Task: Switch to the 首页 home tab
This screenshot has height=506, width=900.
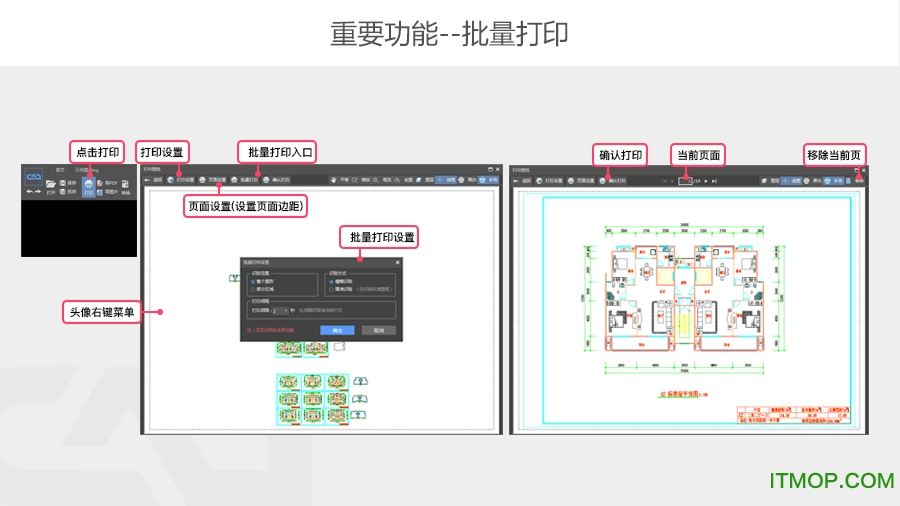Action: point(60,170)
